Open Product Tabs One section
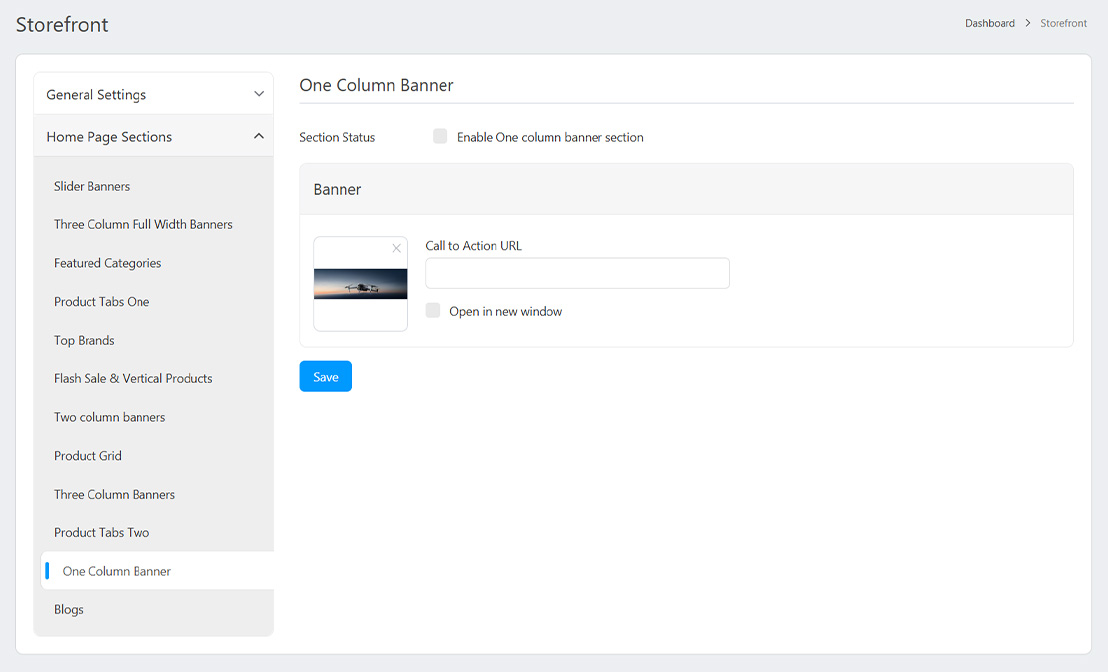 click(x=101, y=301)
